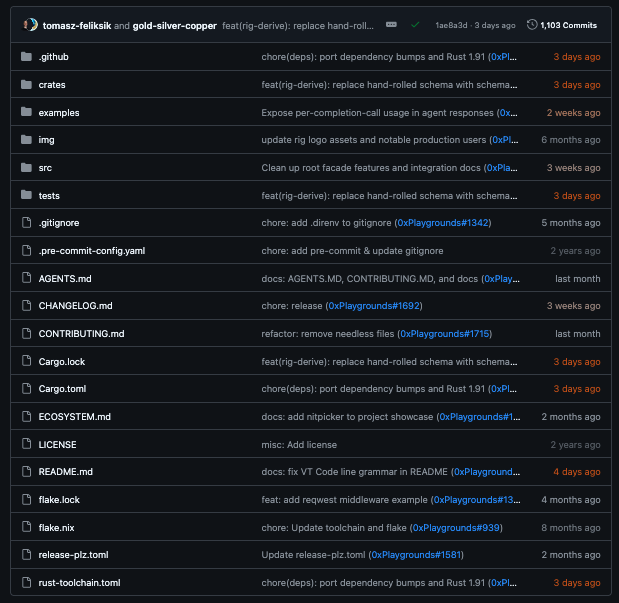Click the file icon beside rust-toolchain.toml

click(26, 582)
